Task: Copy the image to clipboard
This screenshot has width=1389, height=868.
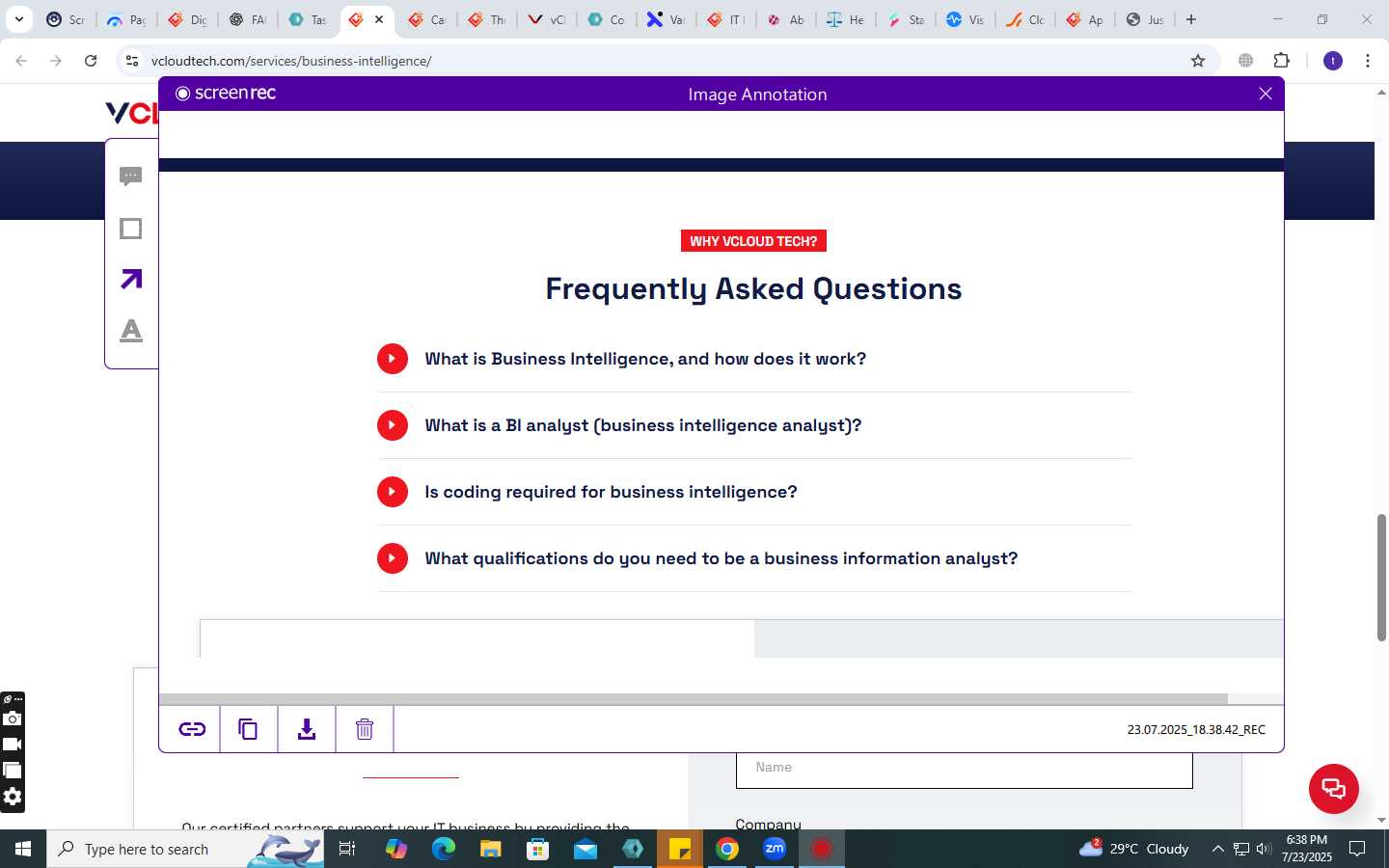Action: point(249,729)
